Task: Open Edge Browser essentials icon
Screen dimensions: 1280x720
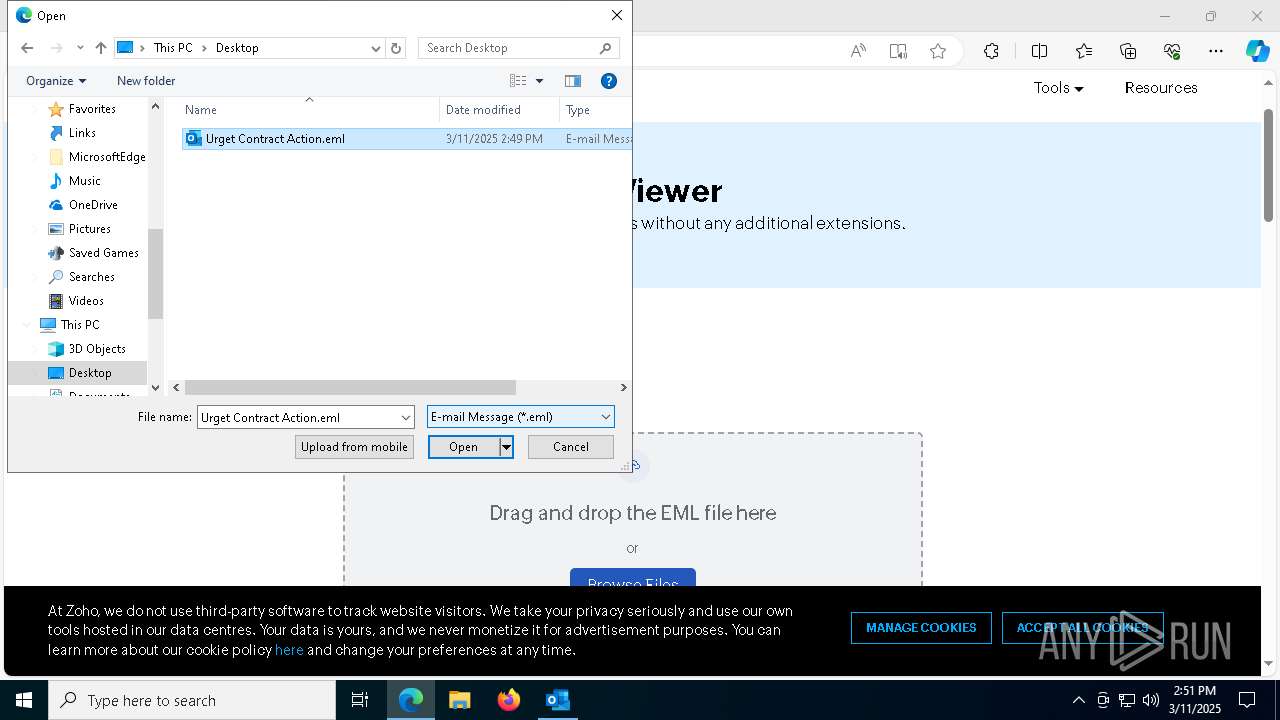Action: pyautogui.click(x=1172, y=51)
